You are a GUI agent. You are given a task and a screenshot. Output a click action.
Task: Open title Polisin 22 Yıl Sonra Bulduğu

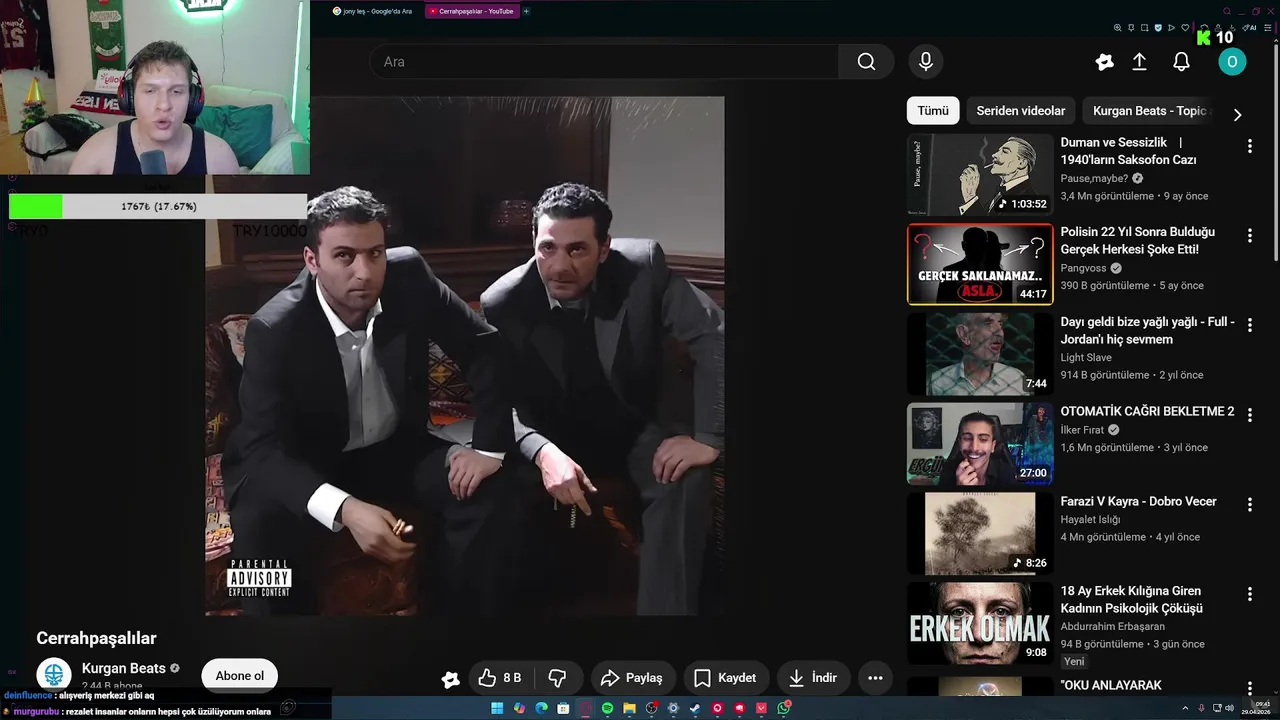coord(1138,241)
